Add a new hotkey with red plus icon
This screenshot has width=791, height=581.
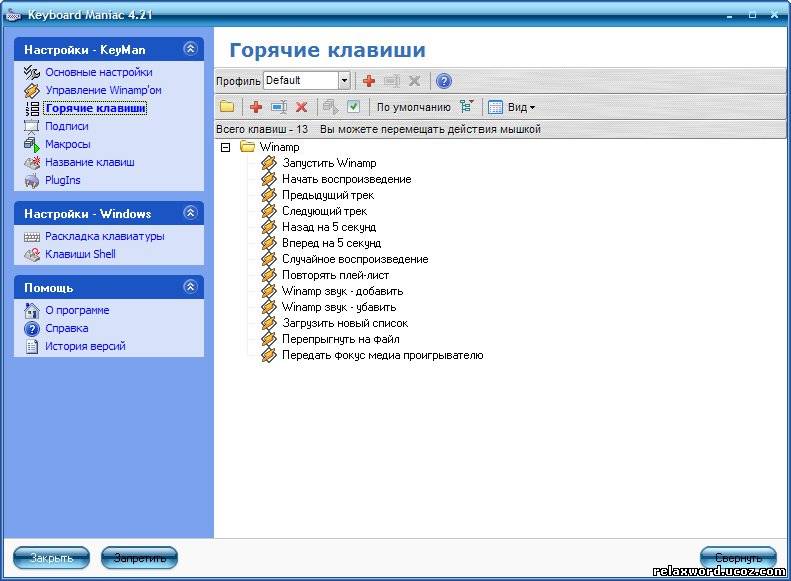tap(256, 107)
